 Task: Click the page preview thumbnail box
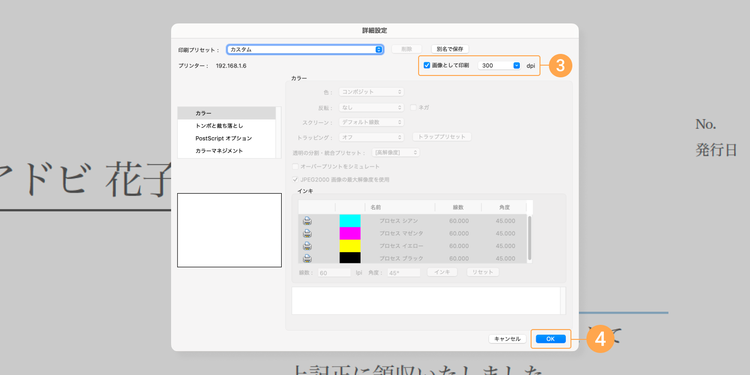230,230
